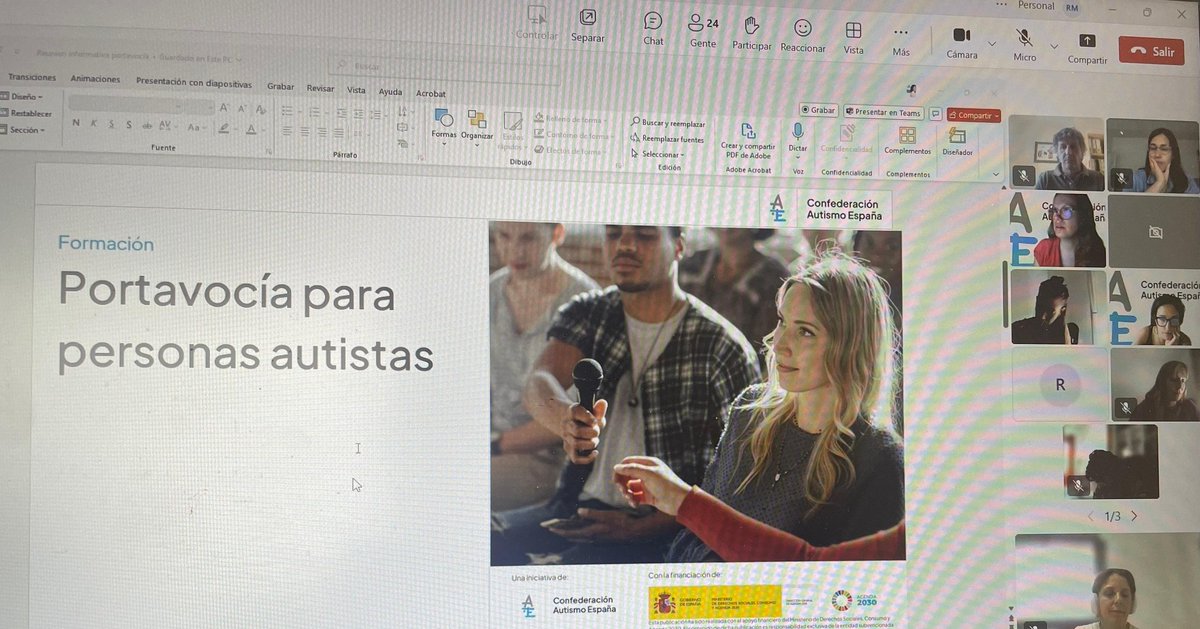Increase font size with larger A
1200x629 pixels.
pyautogui.click(x=225, y=107)
